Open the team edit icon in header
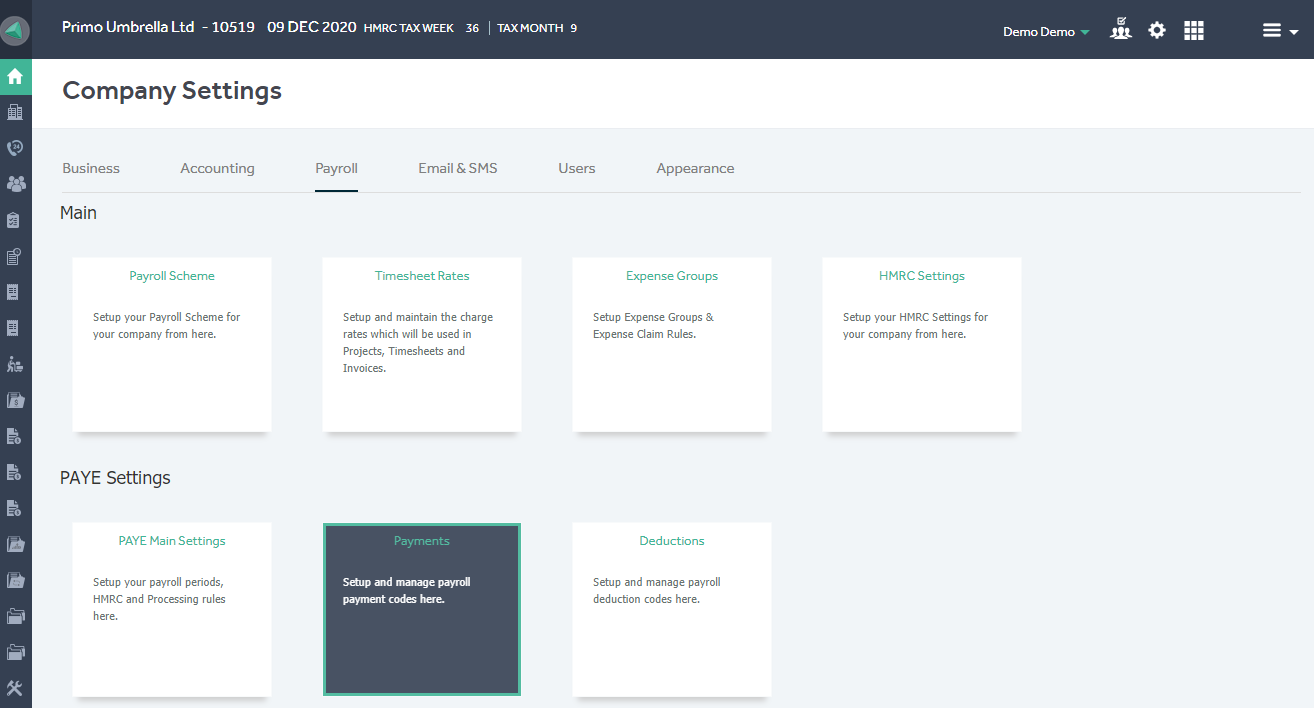Image resolution: width=1314 pixels, height=708 pixels. [1121, 29]
